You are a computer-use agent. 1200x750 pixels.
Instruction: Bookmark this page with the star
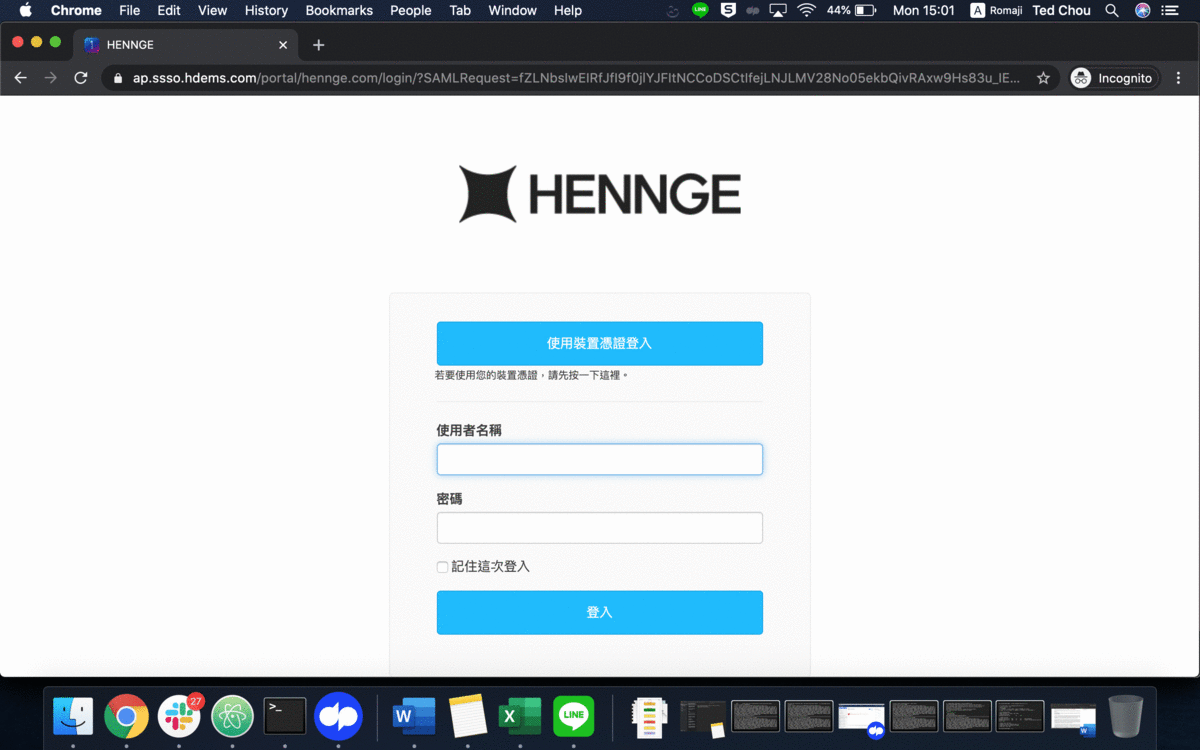[x=1043, y=78]
